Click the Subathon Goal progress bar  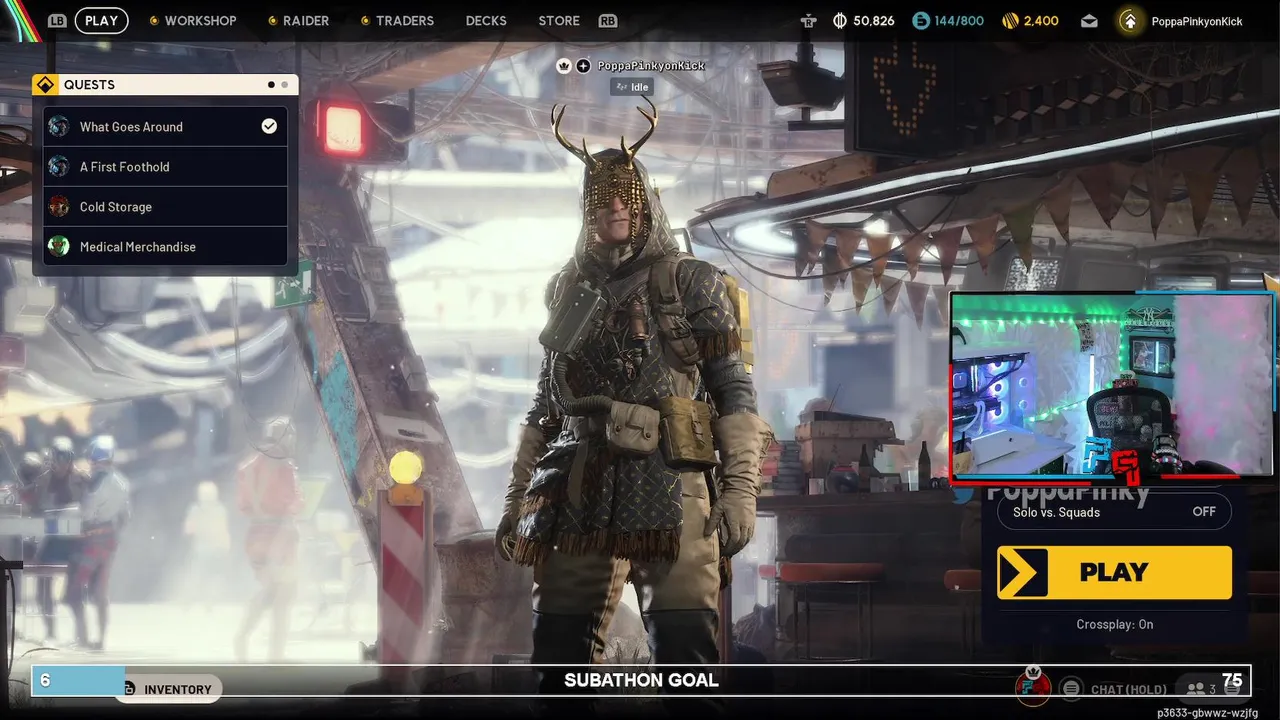tap(641, 680)
